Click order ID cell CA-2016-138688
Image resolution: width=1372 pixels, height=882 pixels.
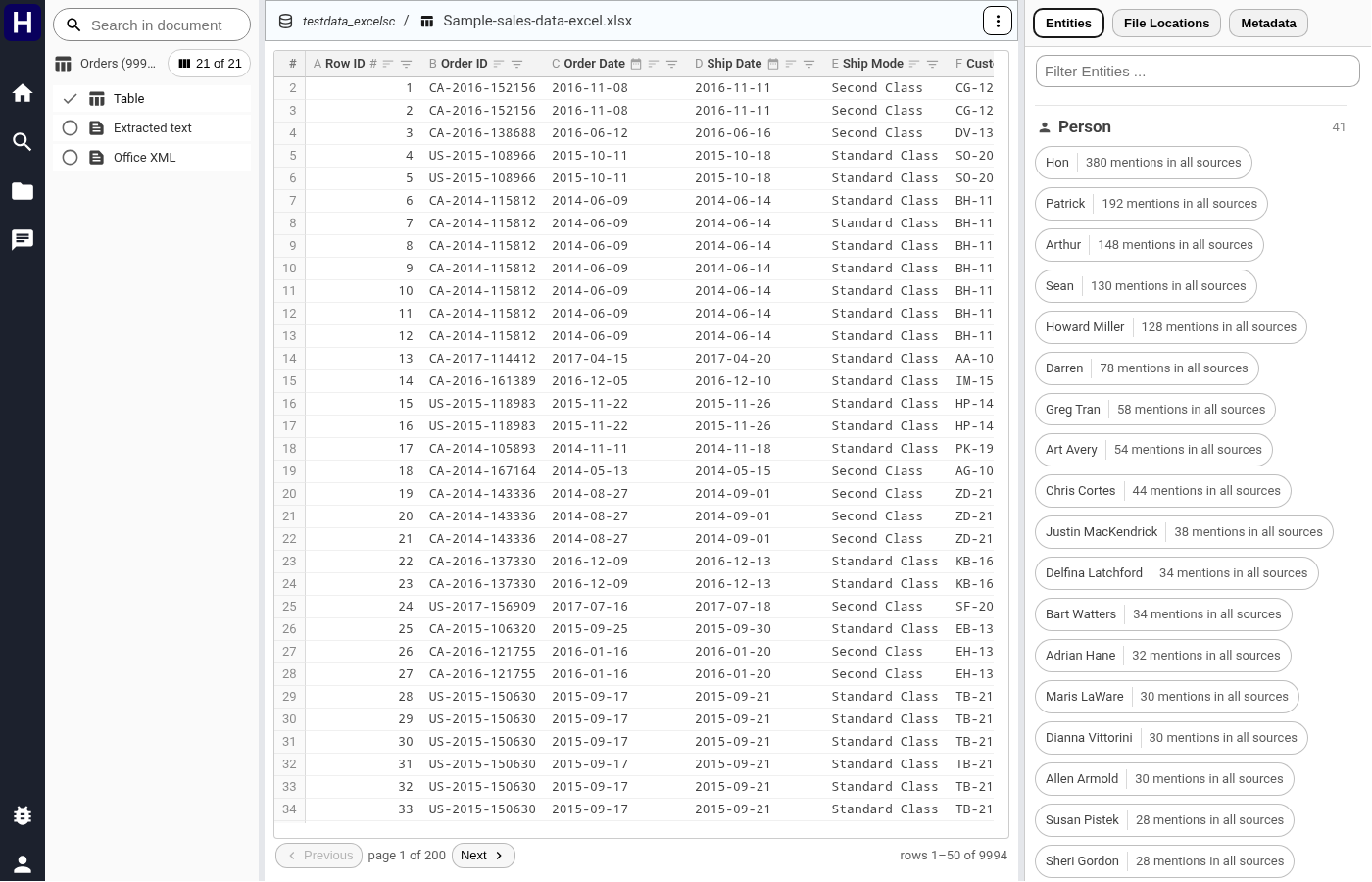(482, 133)
